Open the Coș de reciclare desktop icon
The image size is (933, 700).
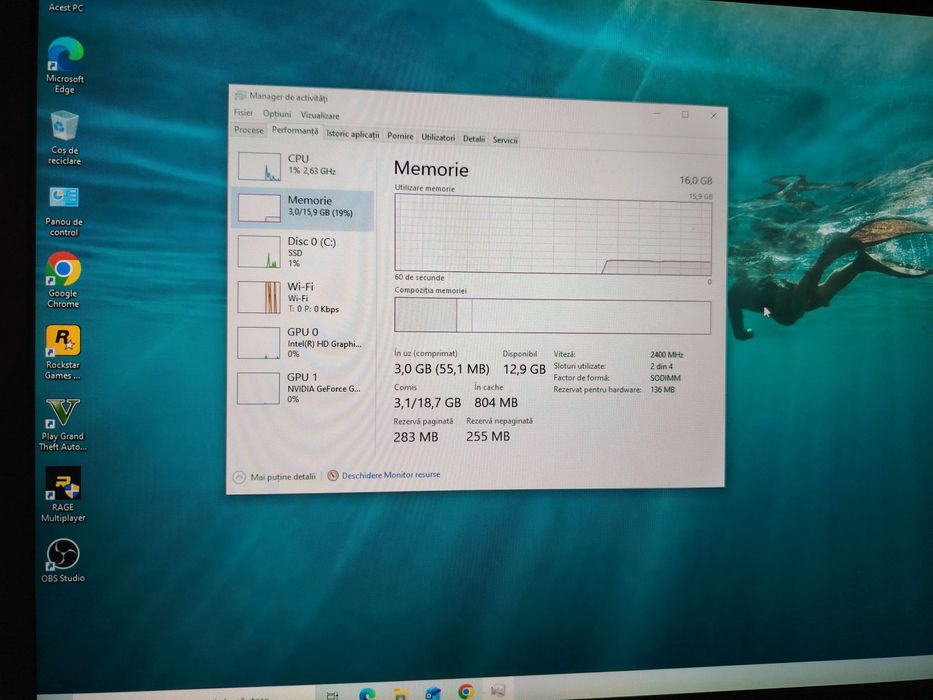64,138
